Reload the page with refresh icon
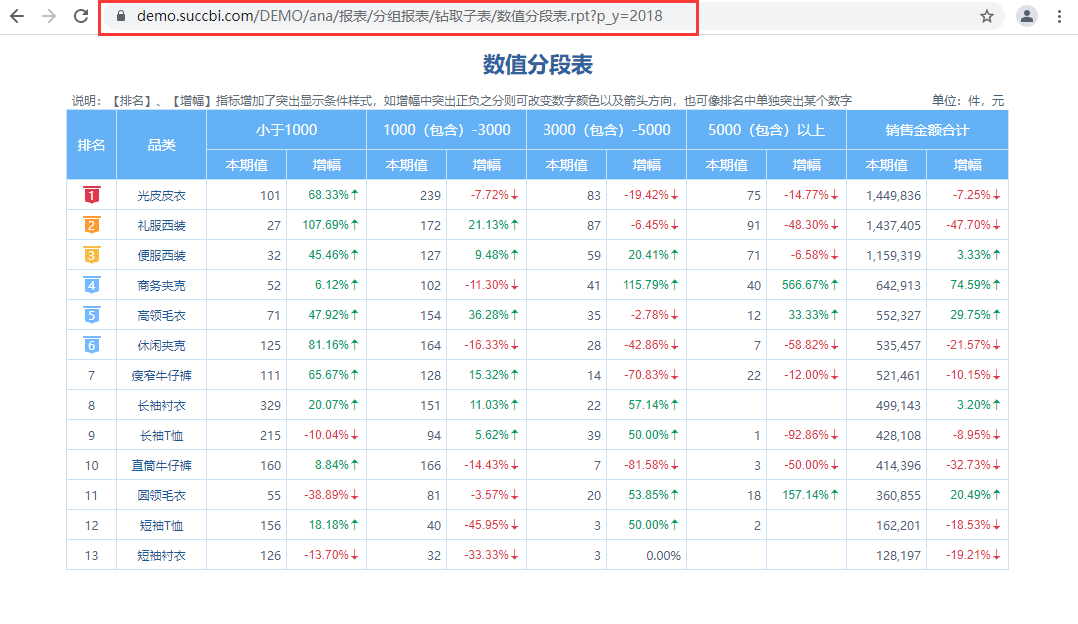 (81, 16)
